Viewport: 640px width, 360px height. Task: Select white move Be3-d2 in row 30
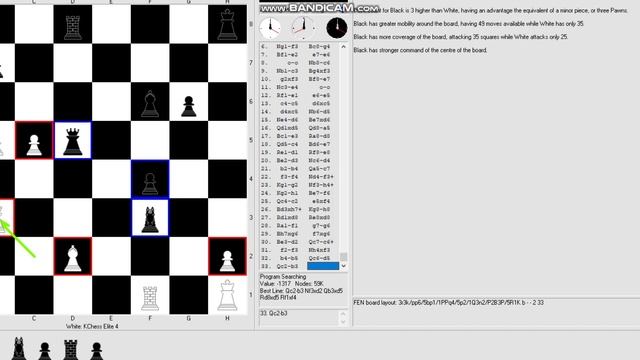coord(287,242)
